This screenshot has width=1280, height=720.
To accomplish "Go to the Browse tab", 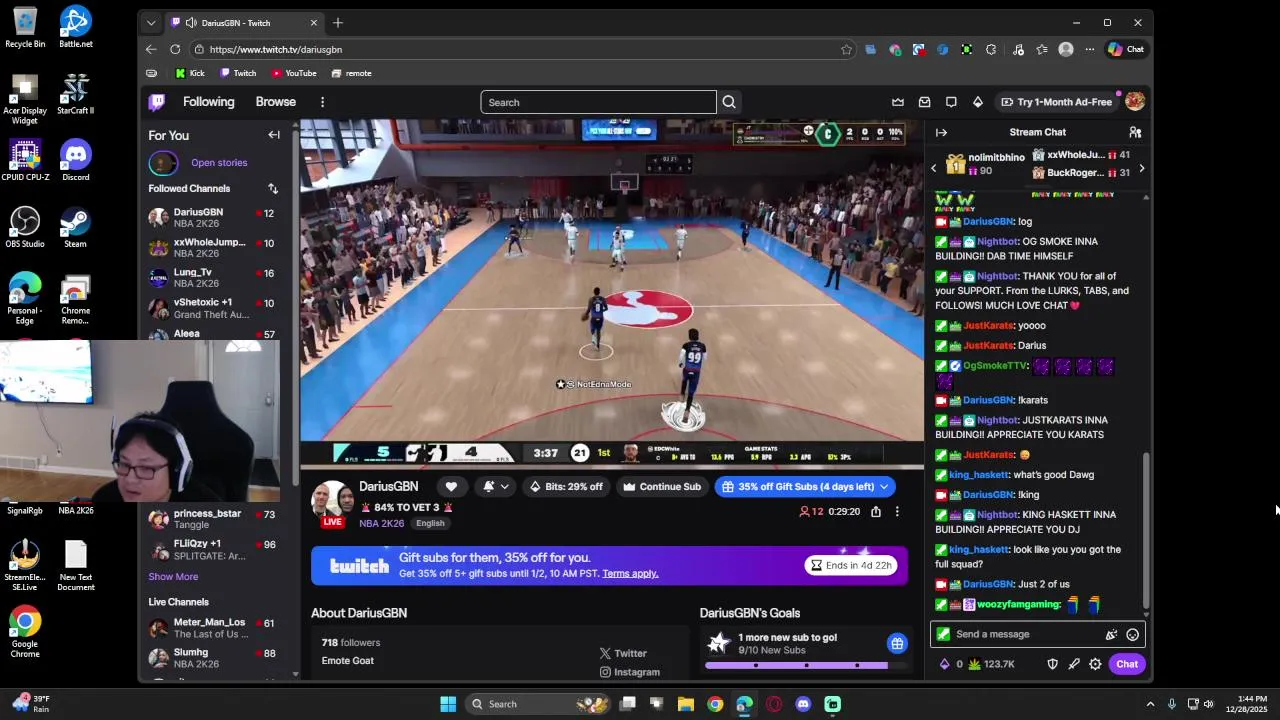I will (x=275, y=102).
